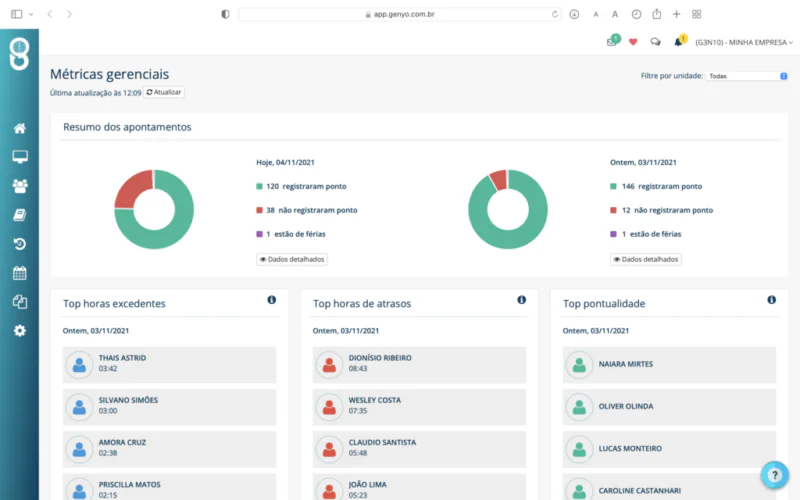Open the settings gear sidebar icon
This screenshot has width=800, height=500.
coord(19,331)
